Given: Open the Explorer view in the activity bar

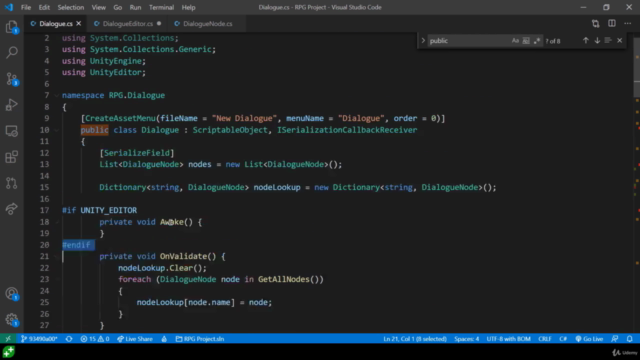Looking at the screenshot, I should [11, 27].
